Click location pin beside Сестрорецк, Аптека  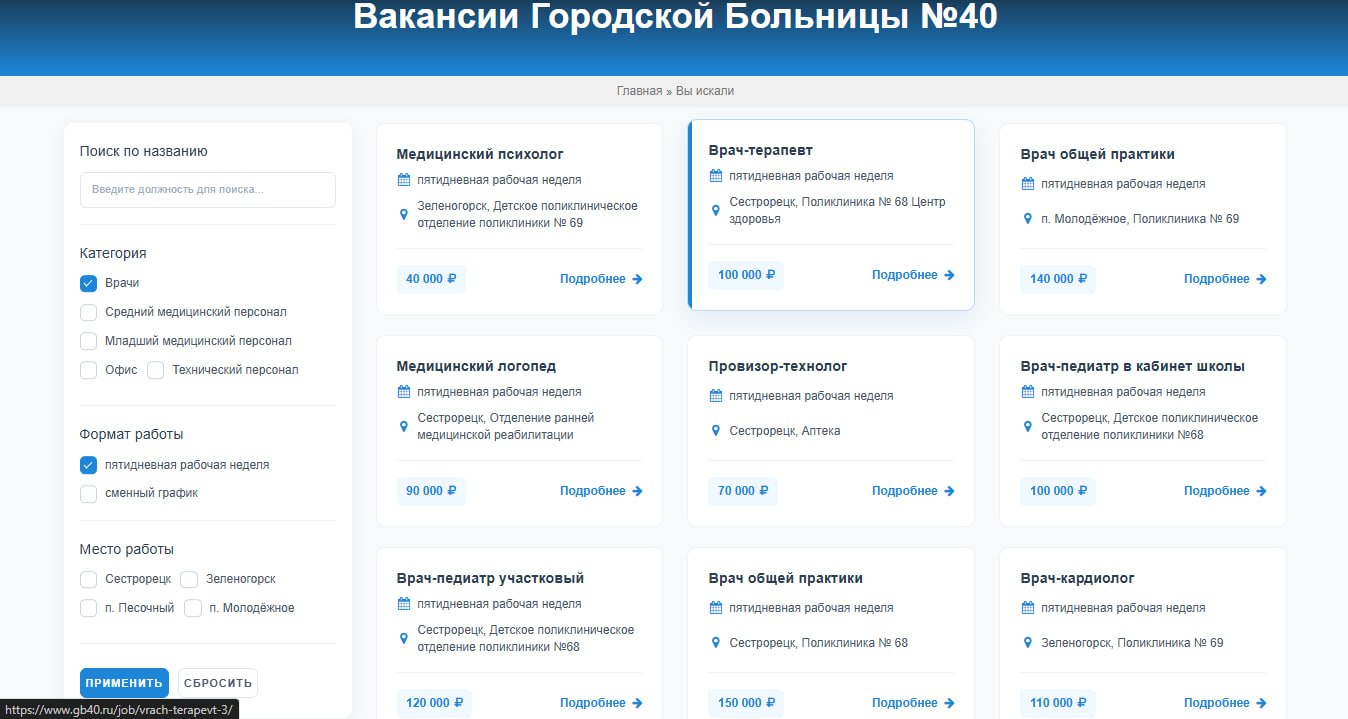click(x=716, y=431)
